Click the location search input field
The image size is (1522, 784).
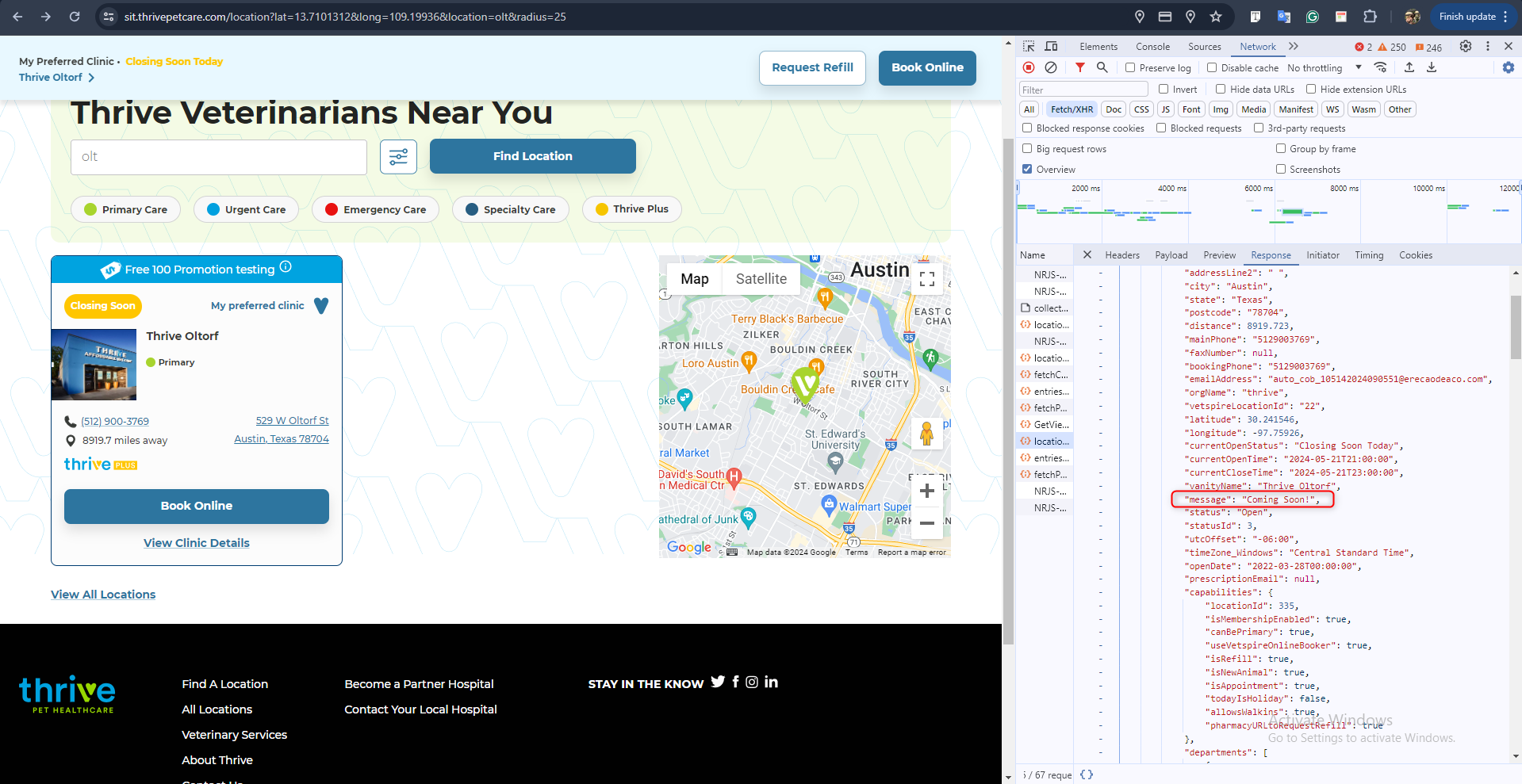pos(219,157)
